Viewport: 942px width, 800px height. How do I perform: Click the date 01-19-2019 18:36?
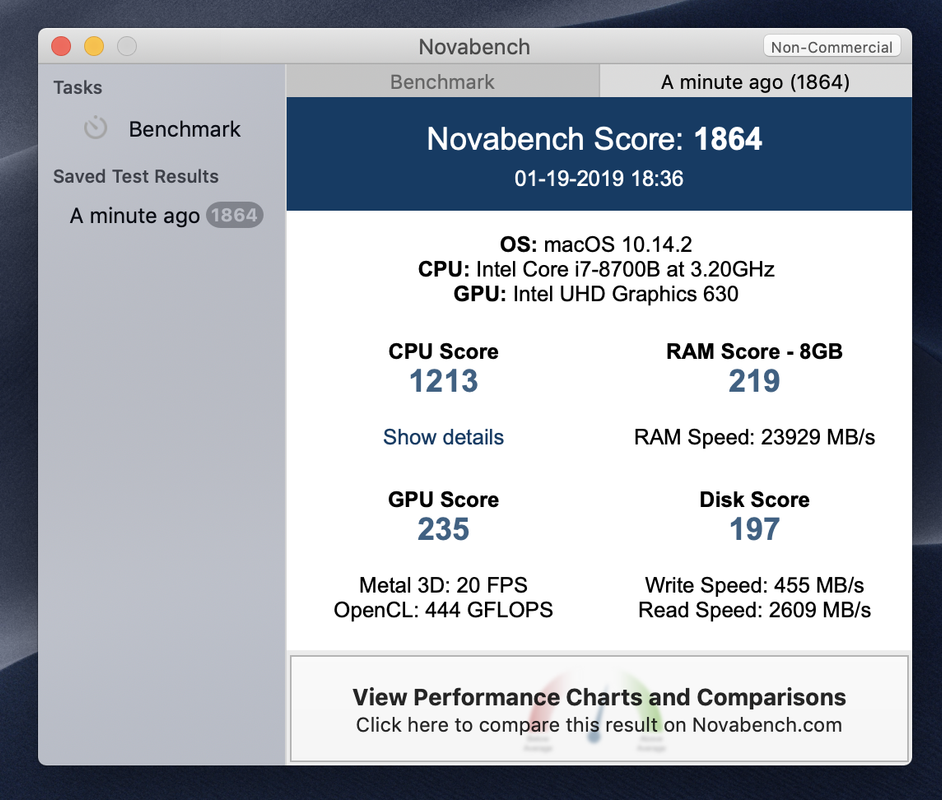click(599, 178)
